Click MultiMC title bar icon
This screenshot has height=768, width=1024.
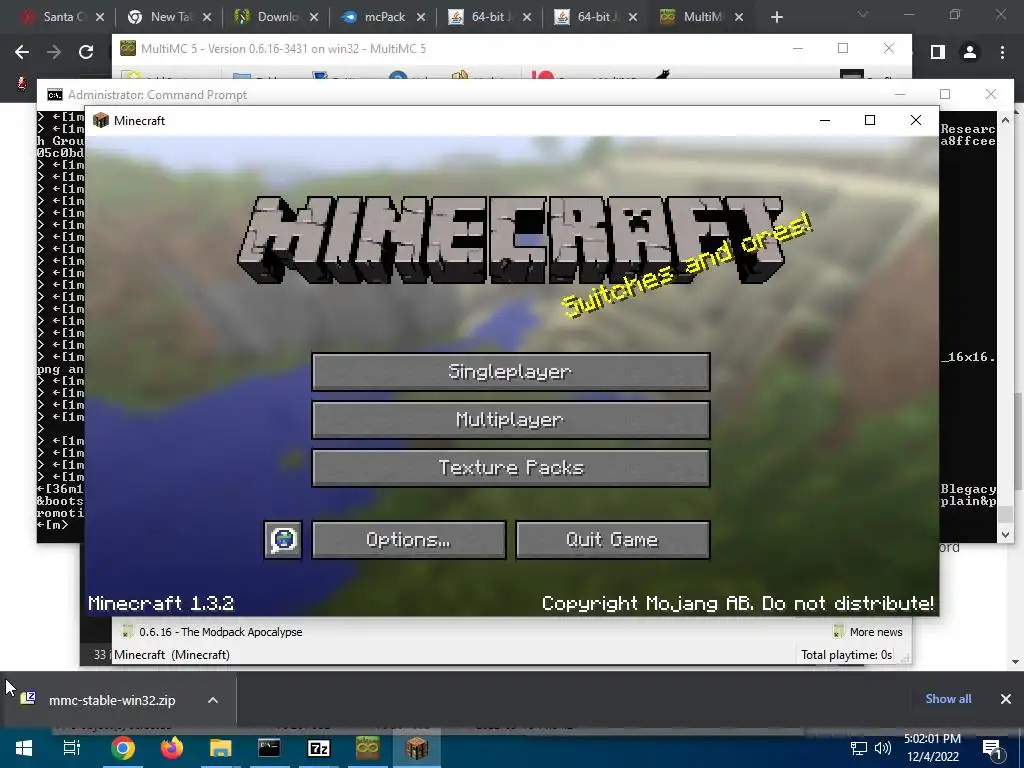point(128,48)
